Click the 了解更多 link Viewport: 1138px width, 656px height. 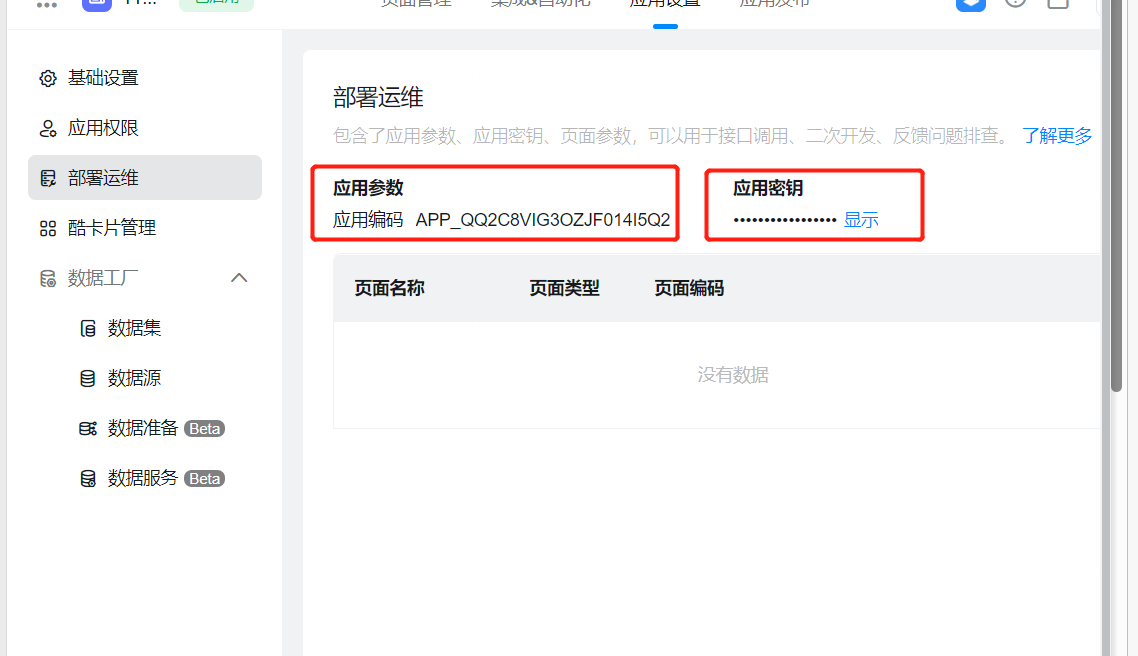click(1057, 136)
